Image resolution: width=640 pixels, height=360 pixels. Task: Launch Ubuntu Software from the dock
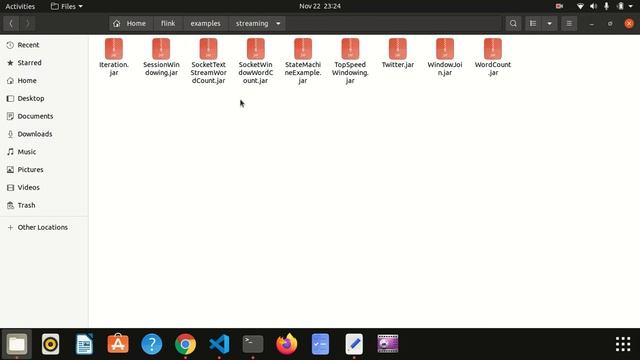click(x=118, y=344)
